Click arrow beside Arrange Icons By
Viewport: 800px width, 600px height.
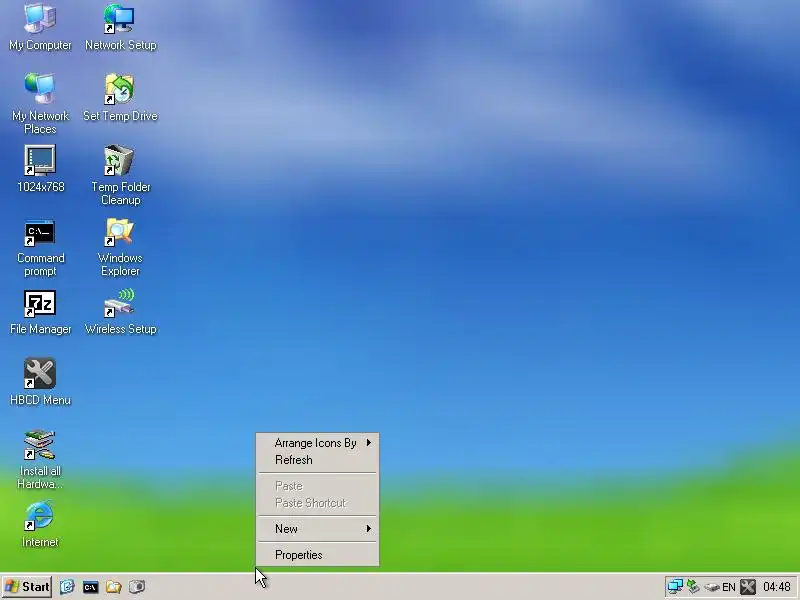368,442
